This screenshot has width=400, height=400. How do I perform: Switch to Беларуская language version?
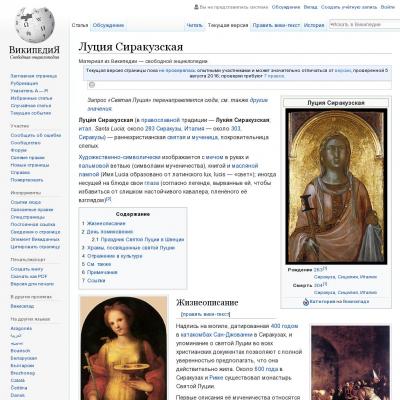[x=24, y=358]
